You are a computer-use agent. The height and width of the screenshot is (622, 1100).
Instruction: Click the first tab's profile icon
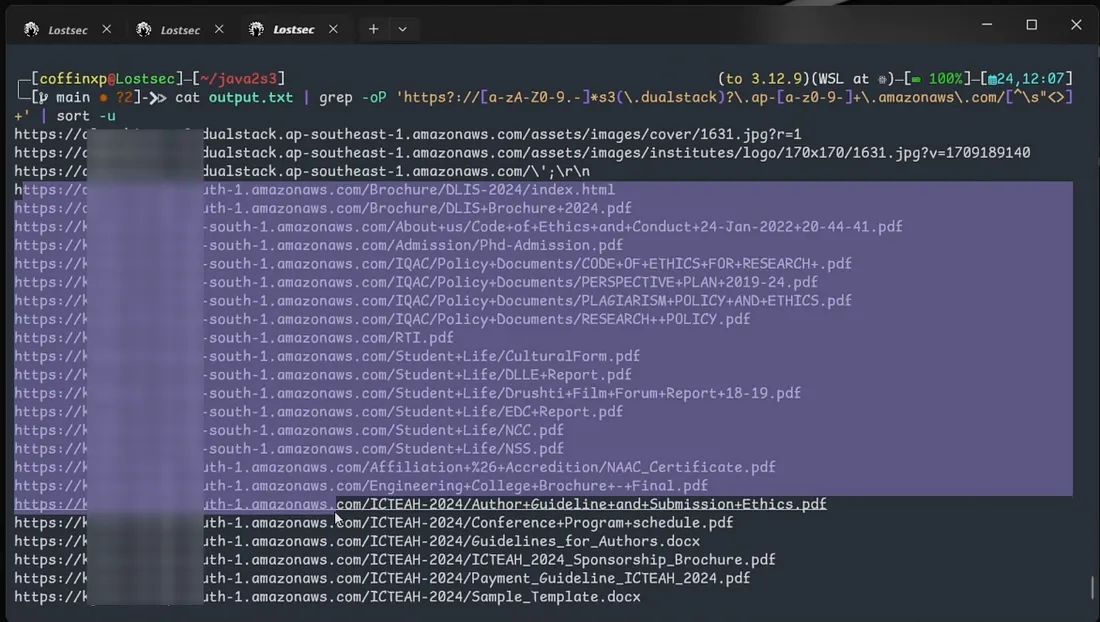[x=32, y=29]
